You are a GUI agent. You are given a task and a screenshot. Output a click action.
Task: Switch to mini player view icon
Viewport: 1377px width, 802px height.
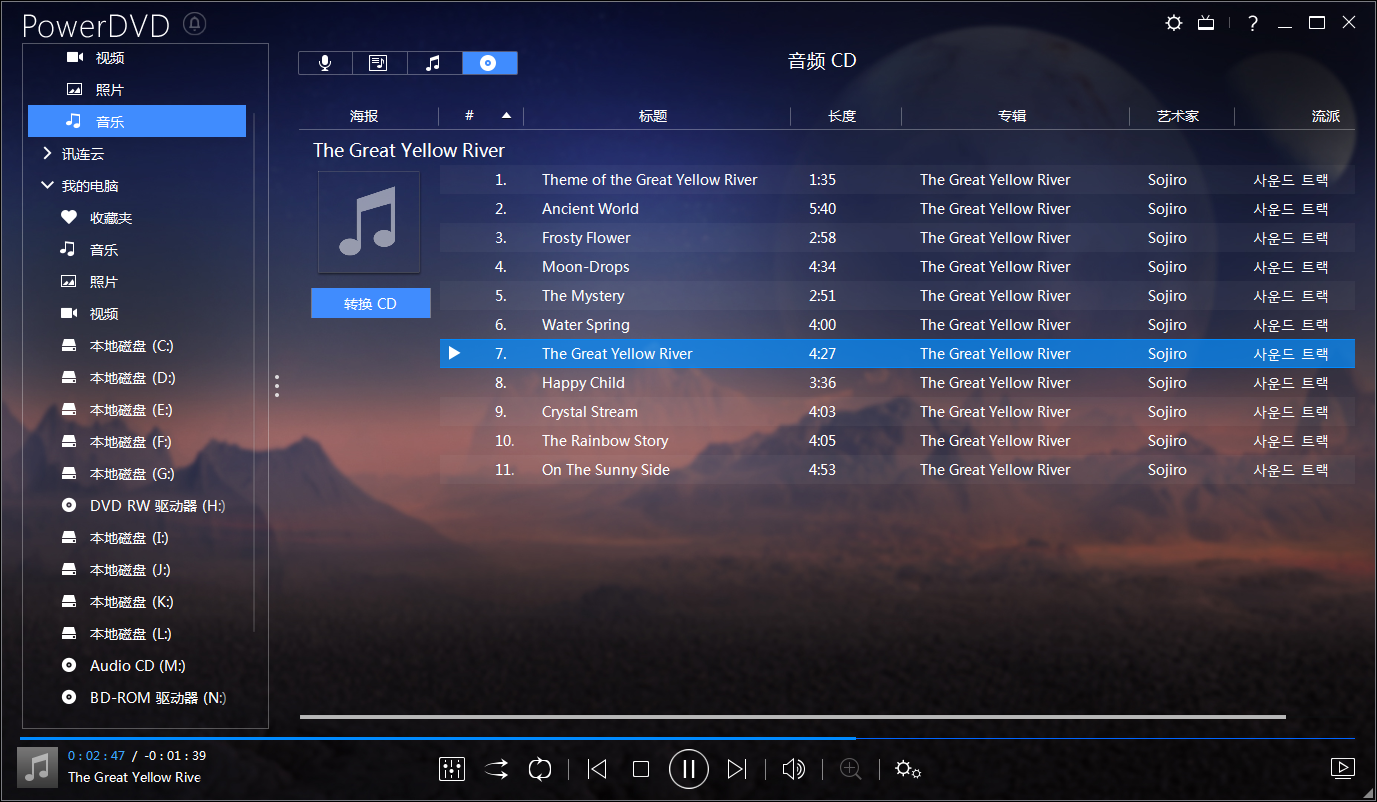point(1343,768)
